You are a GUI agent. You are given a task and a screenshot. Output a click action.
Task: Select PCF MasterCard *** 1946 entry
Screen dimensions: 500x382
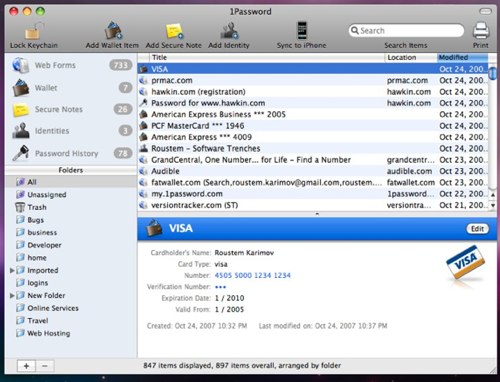point(313,126)
